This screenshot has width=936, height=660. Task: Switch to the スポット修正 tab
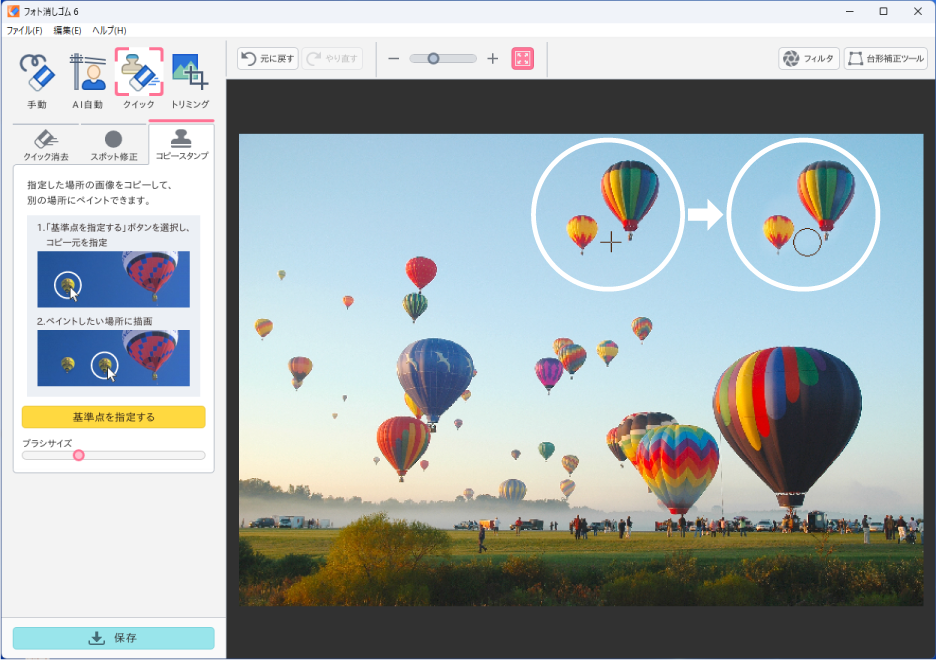coord(114,145)
